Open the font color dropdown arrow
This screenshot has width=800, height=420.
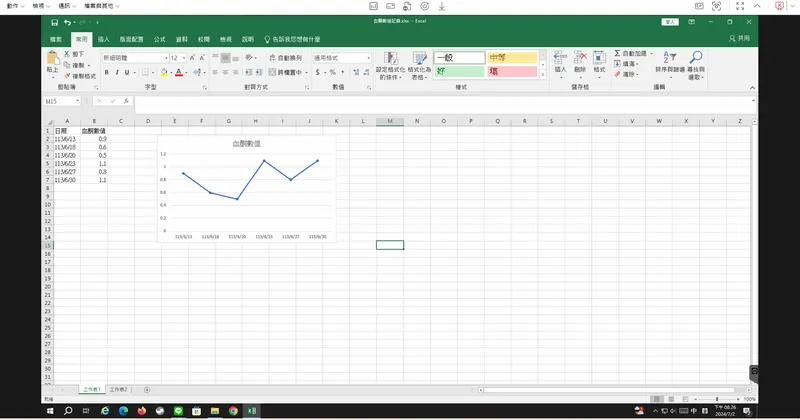point(186,72)
